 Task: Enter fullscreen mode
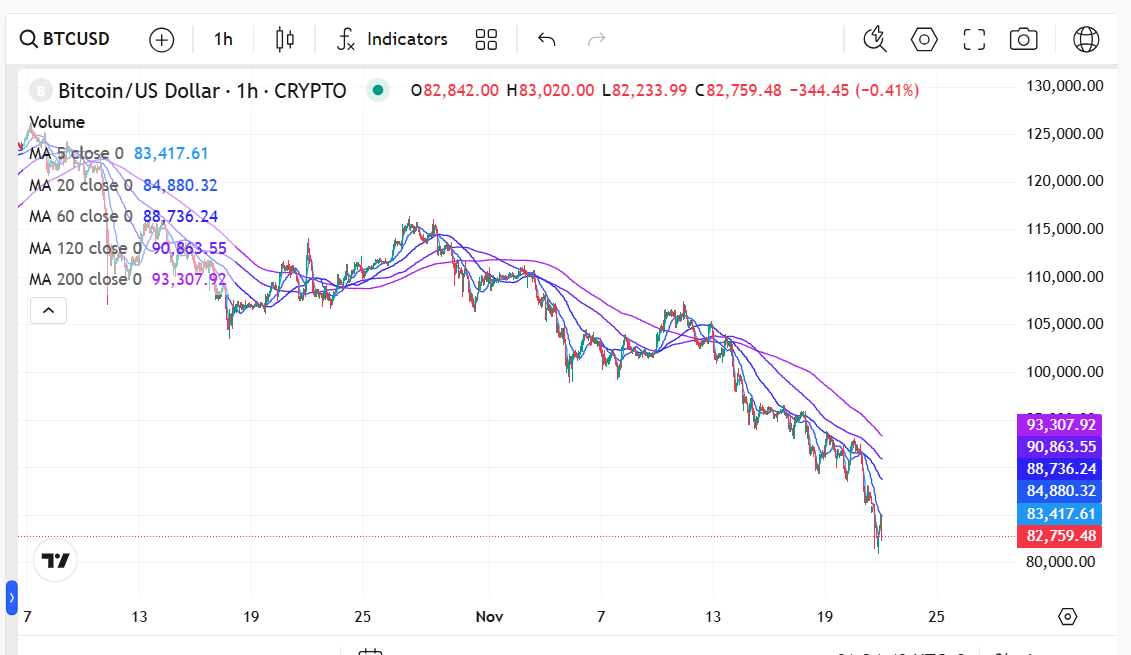[974, 39]
